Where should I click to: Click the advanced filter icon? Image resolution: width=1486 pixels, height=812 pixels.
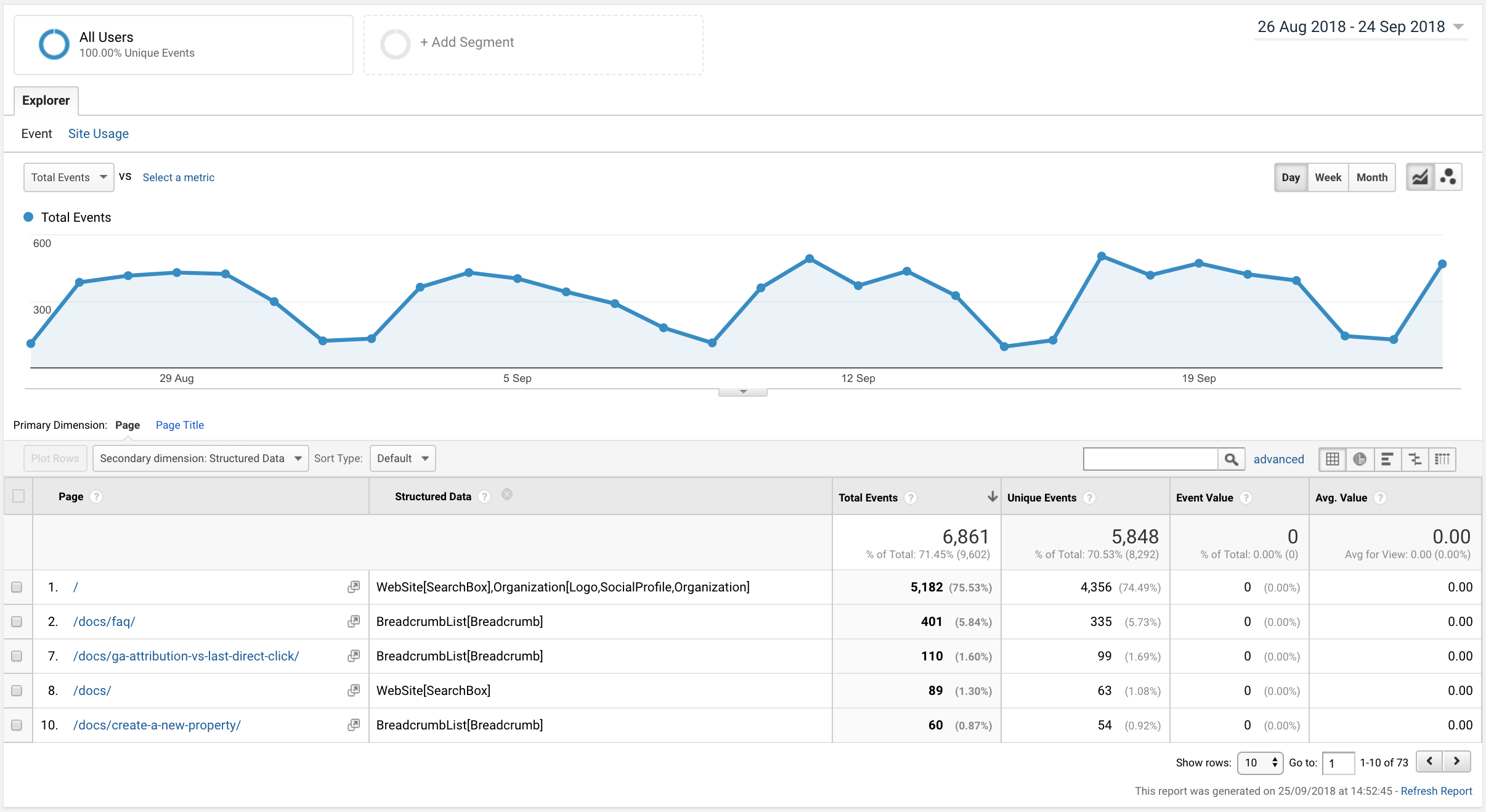click(x=1279, y=459)
